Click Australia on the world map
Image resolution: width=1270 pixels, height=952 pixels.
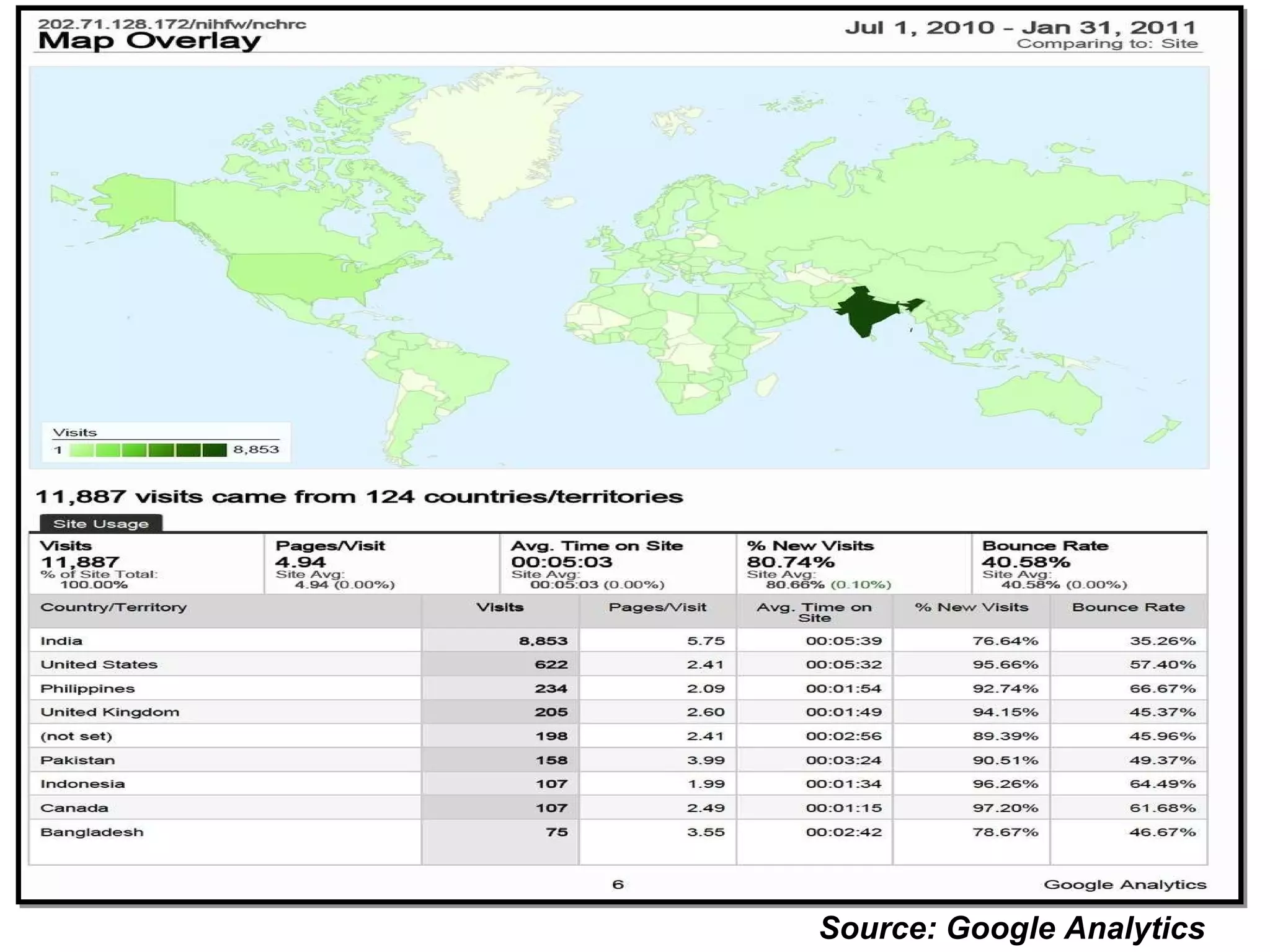(x=1038, y=400)
